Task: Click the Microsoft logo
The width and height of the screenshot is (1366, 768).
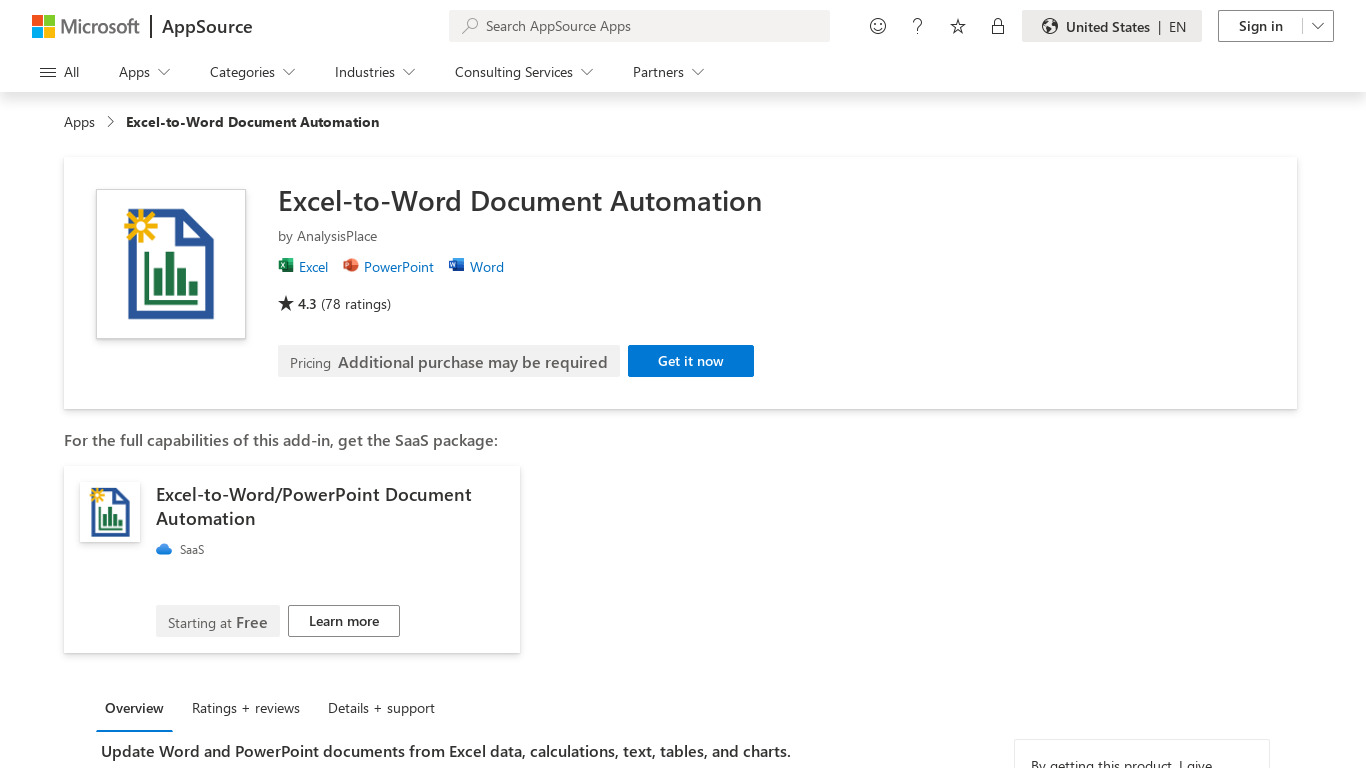Action: click(86, 27)
